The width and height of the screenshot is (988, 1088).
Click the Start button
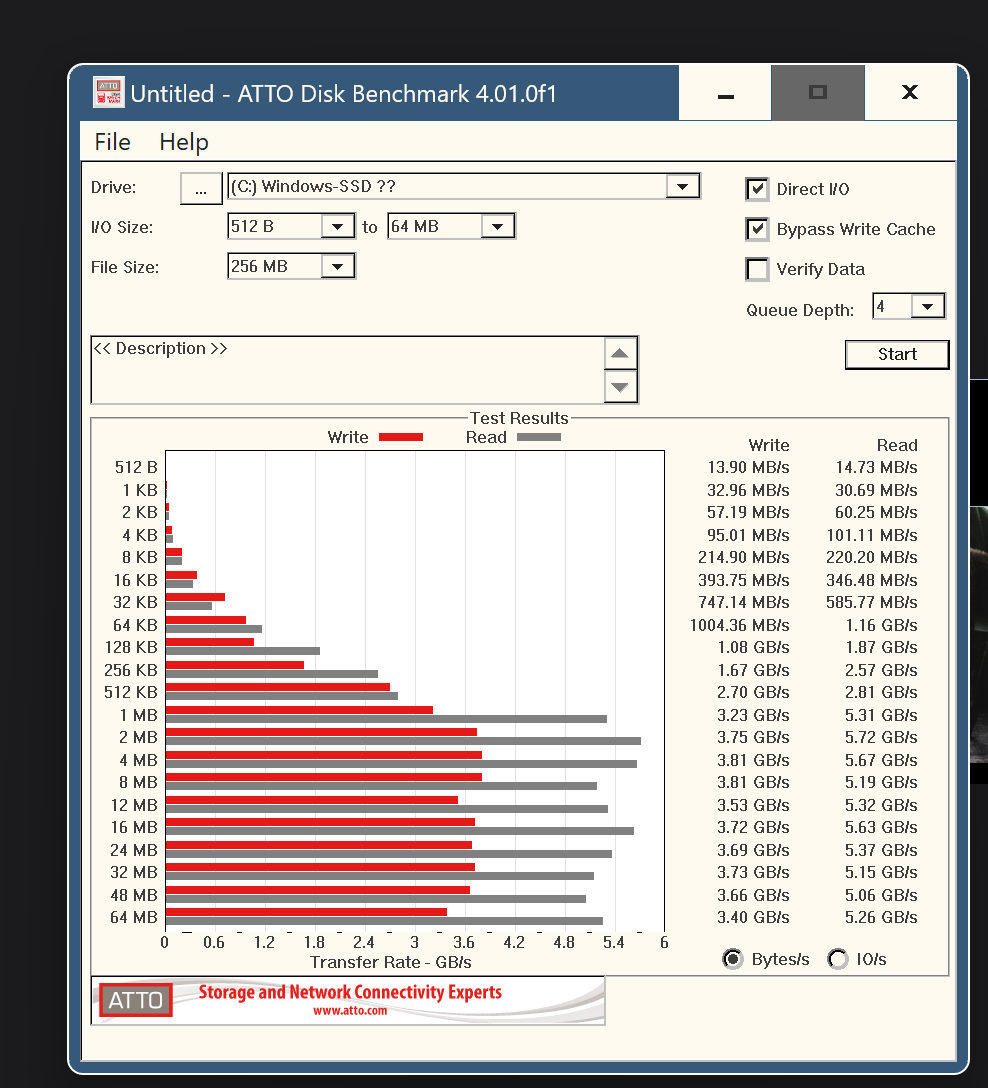coord(897,355)
